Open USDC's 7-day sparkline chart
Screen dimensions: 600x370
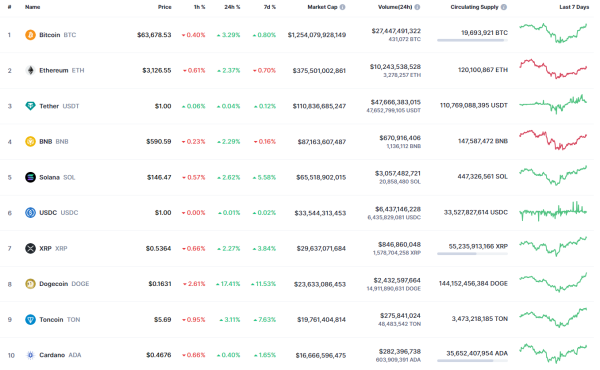click(x=553, y=211)
